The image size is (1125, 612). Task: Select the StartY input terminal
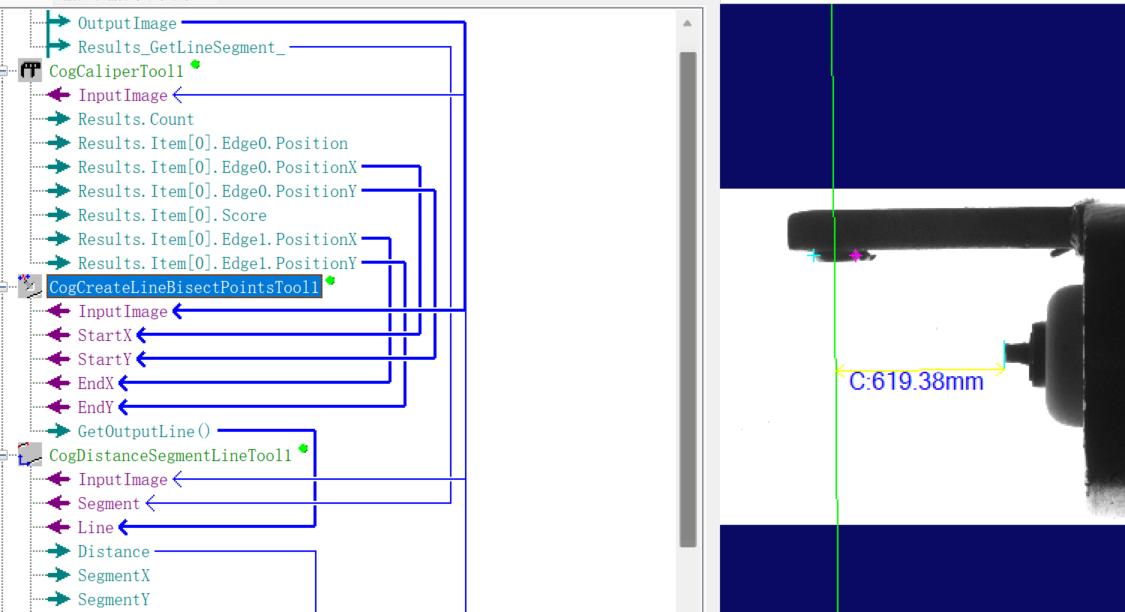point(105,359)
